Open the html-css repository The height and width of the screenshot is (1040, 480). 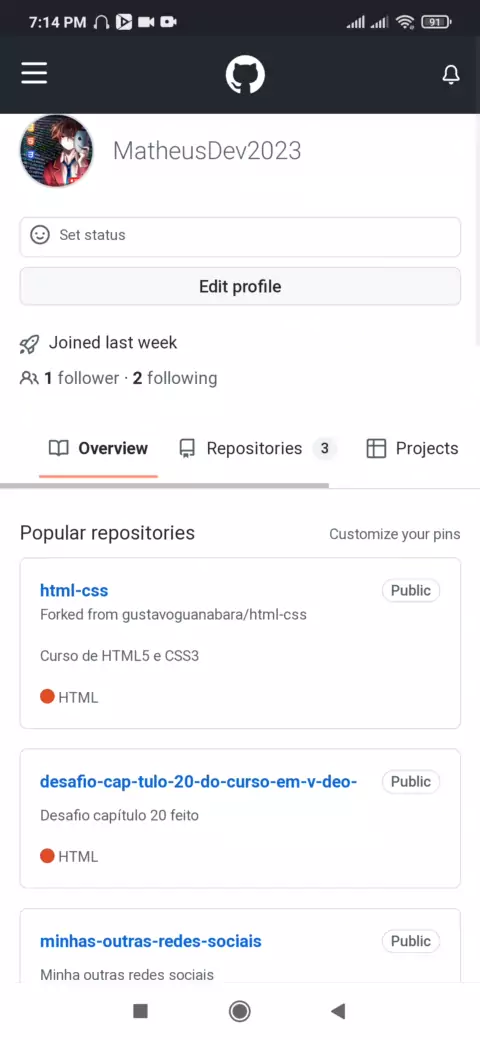[x=74, y=590]
